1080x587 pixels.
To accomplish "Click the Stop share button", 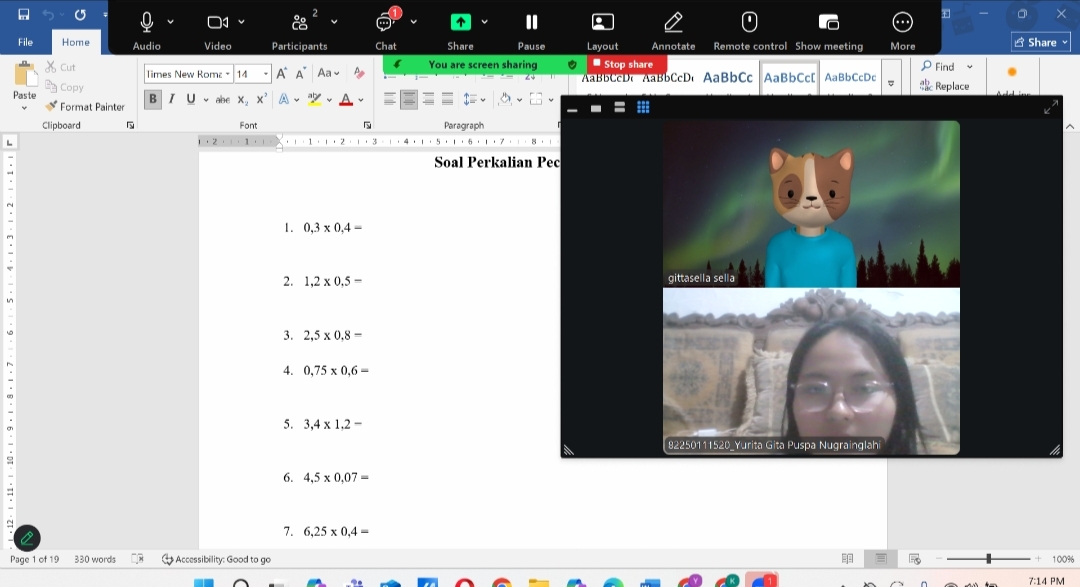I will [622, 64].
